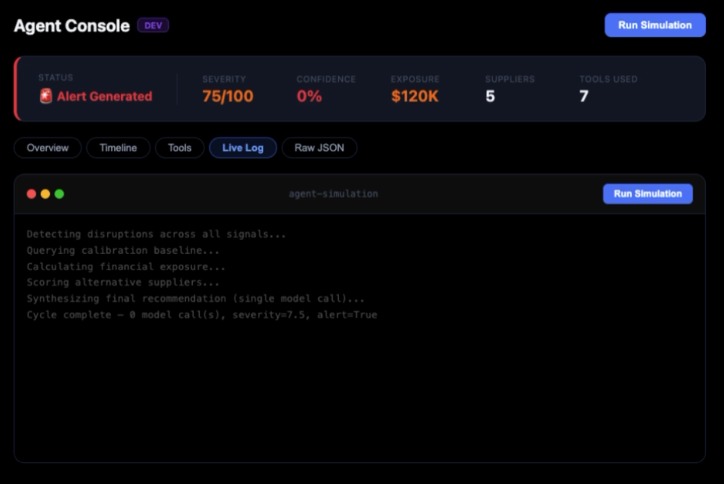Click Run Simulation in the agent-simulation terminal bar
Screen dimensions: 724x484
coord(647,194)
